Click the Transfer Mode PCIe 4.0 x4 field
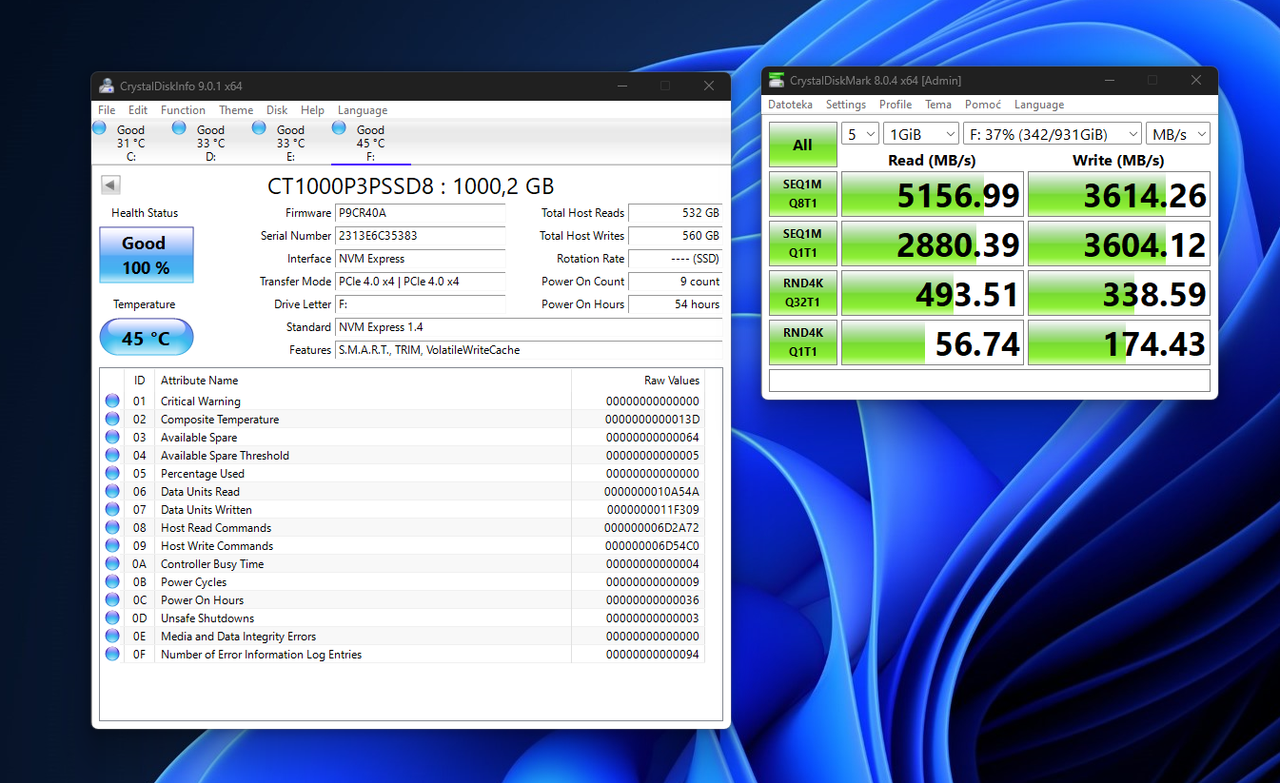Screen dimensions: 1280x783 pyautogui.click(x=420, y=282)
